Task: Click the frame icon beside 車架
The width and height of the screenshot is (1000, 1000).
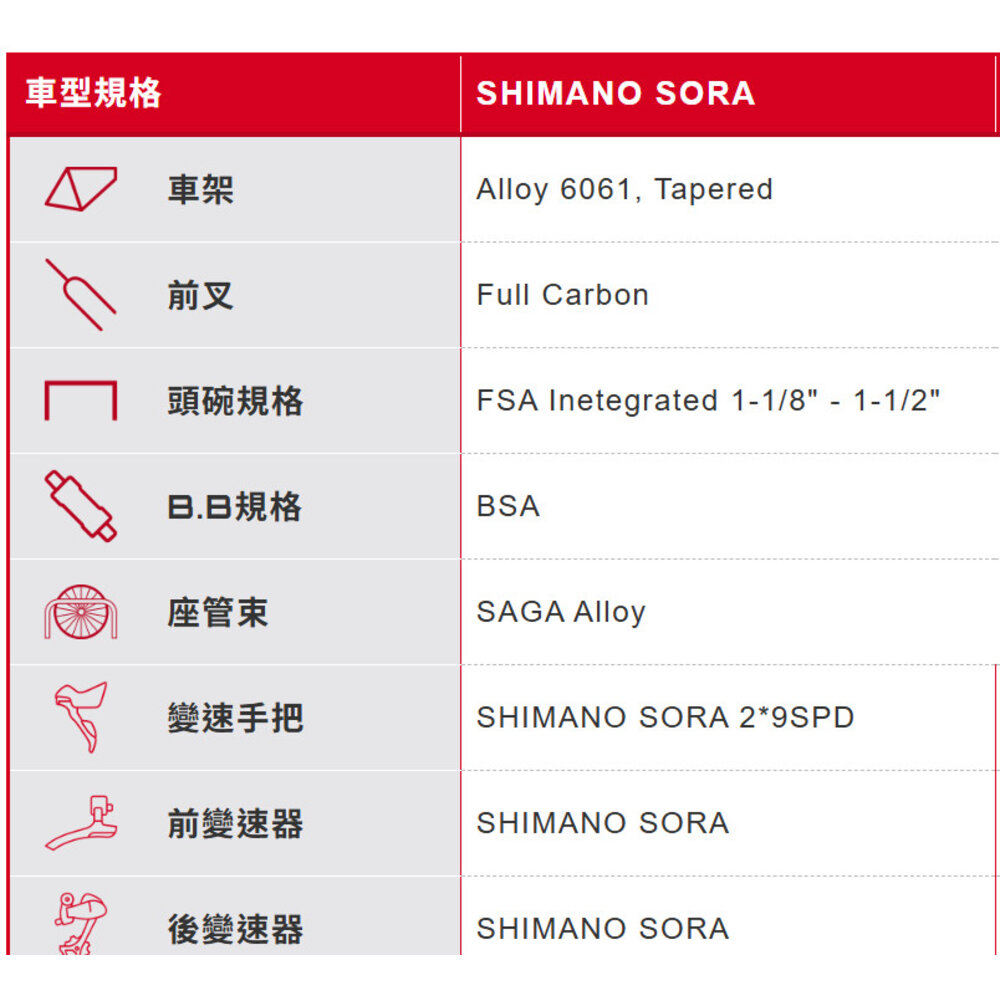Action: coord(80,189)
